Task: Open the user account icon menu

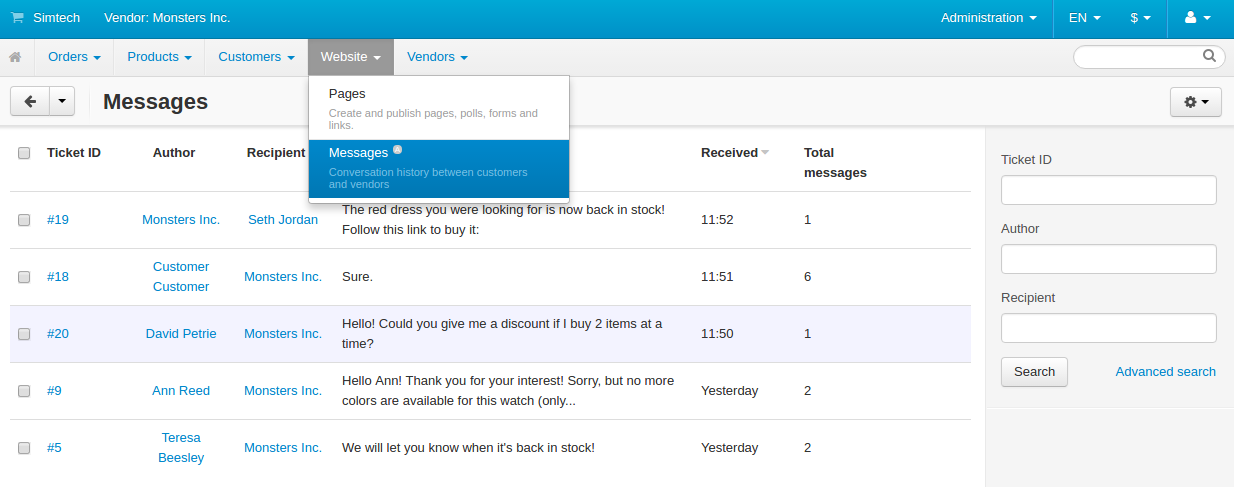Action: pyautogui.click(x=1197, y=18)
